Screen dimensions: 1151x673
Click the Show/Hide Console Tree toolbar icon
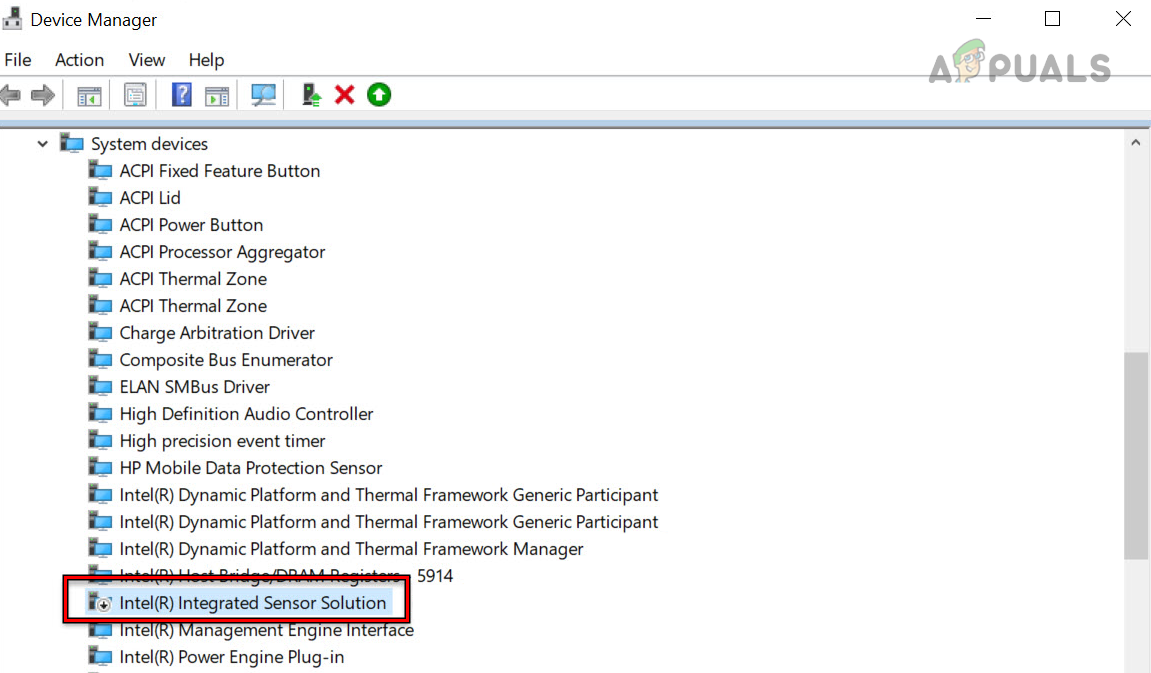point(88,95)
